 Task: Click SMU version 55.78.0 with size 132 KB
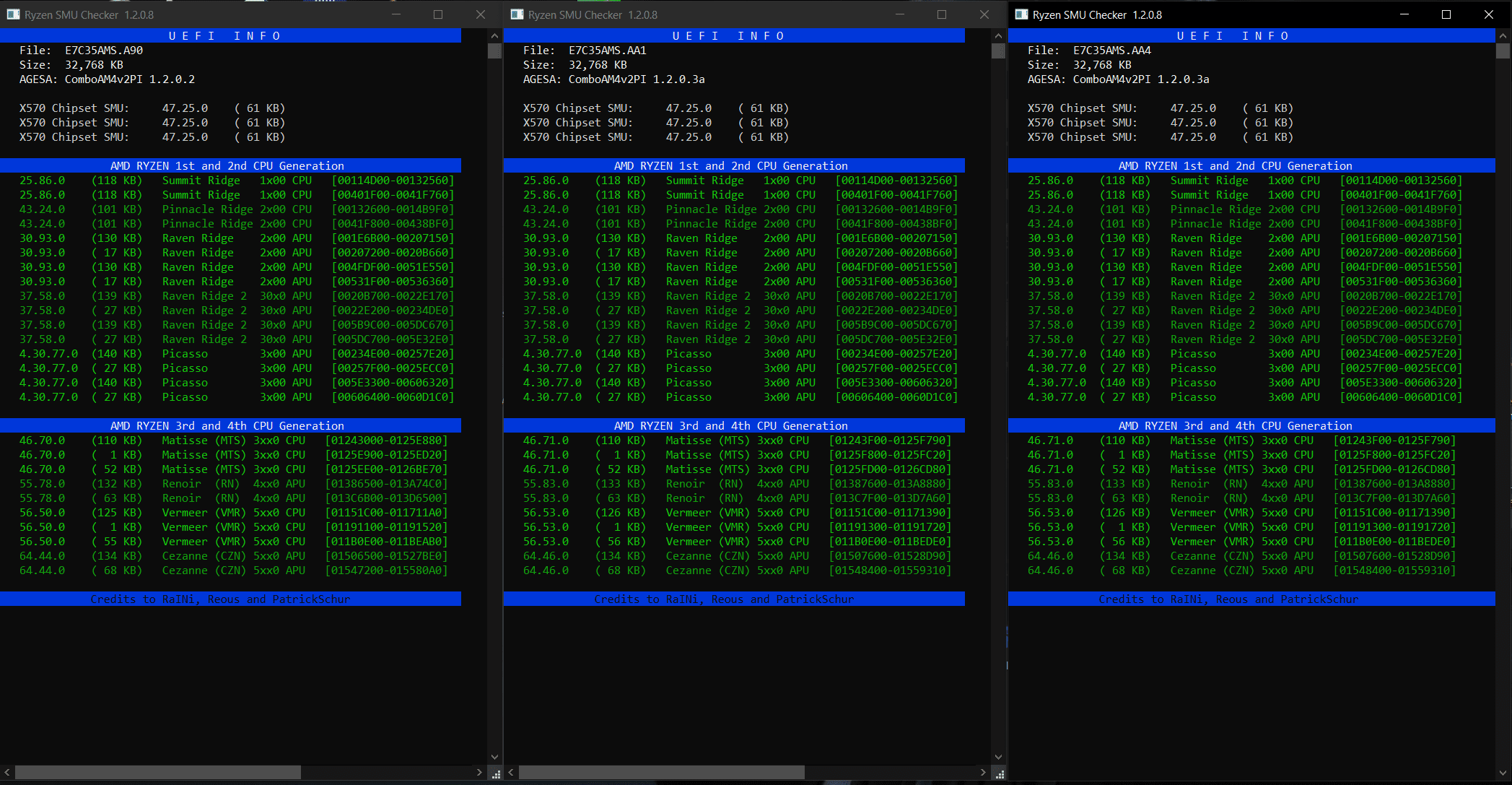click(x=42, y=484)
